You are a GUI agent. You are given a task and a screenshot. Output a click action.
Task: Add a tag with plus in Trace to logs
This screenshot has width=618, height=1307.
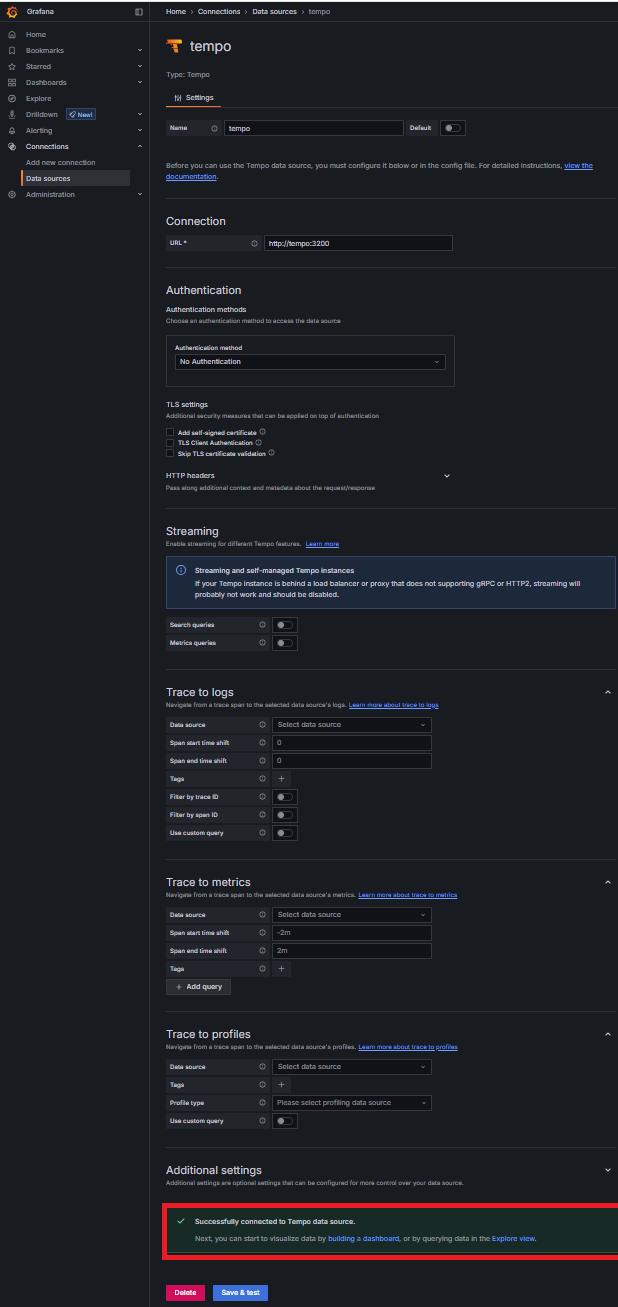click(281, 779)
